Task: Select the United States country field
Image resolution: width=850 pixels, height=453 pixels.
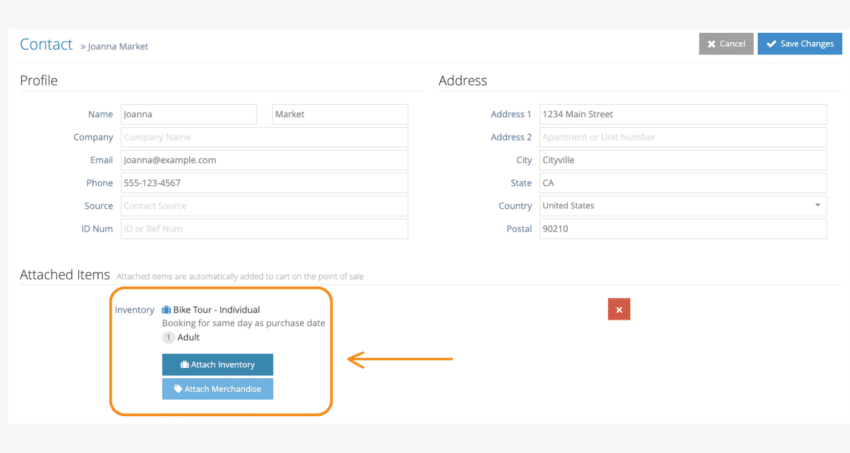Action: (682, 205)
